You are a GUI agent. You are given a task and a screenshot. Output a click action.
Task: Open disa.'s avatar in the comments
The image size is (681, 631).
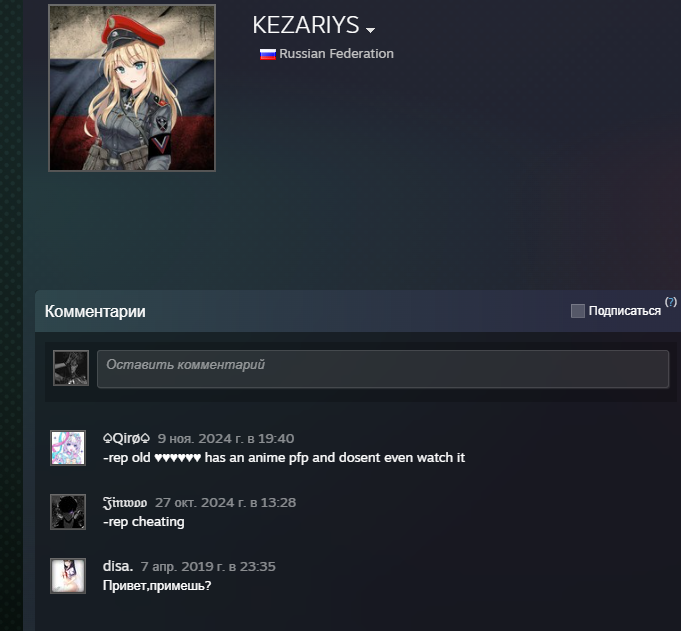click(x=68, y=575)
